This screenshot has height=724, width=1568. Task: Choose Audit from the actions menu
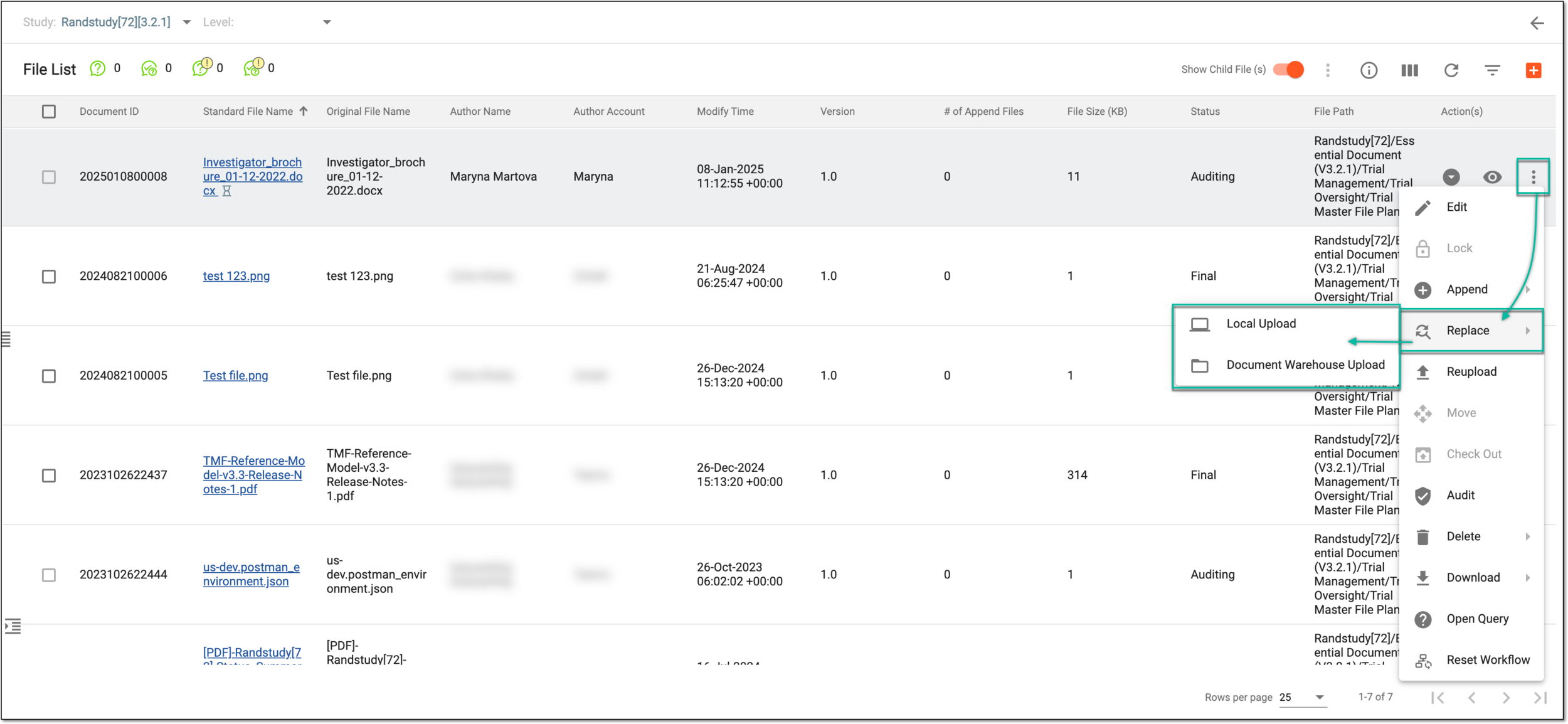point(1471,495)
